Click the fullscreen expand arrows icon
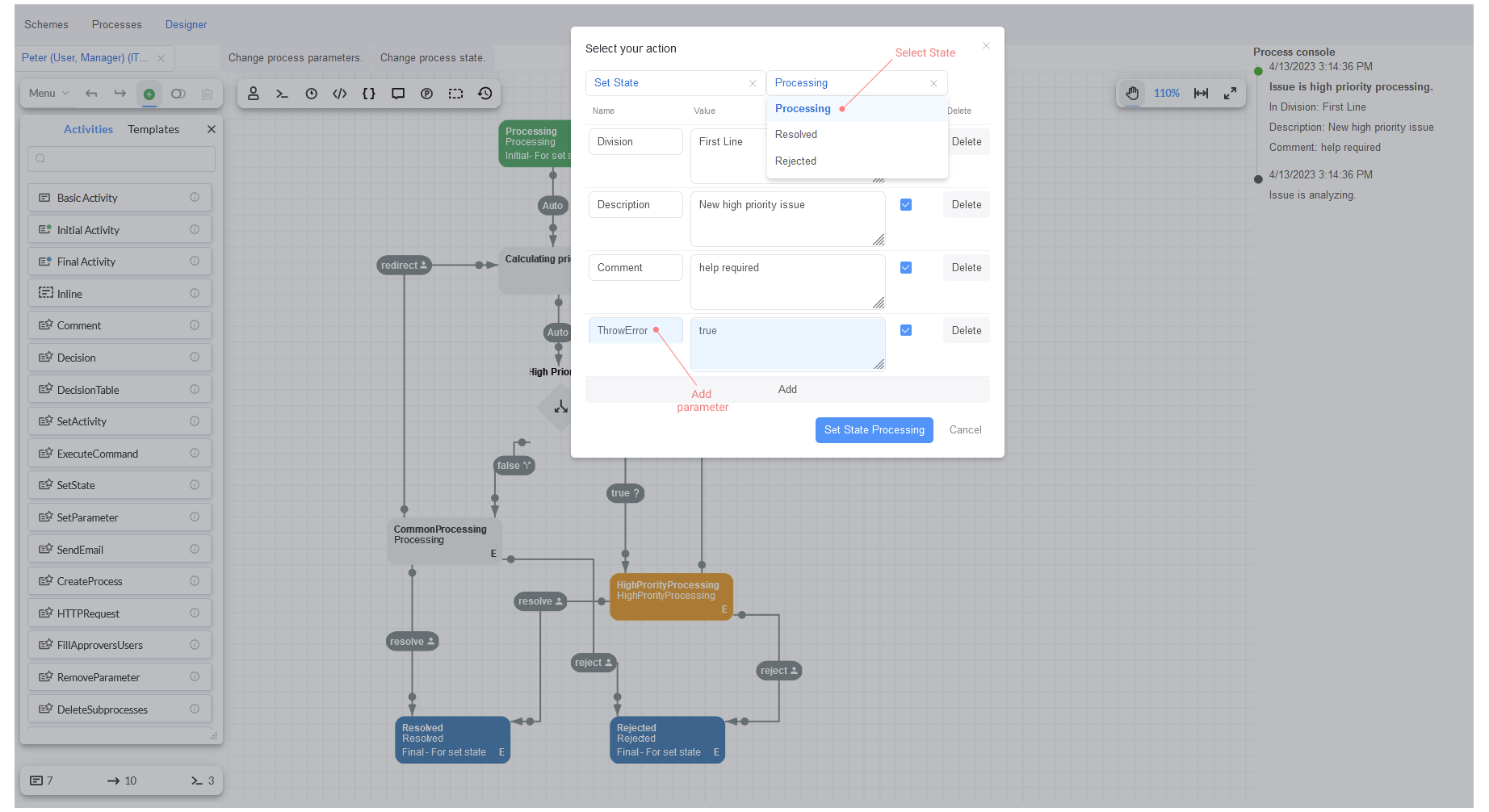Image resolution: width=1489 pixels, height=812 pixels. pos(1230,94)
